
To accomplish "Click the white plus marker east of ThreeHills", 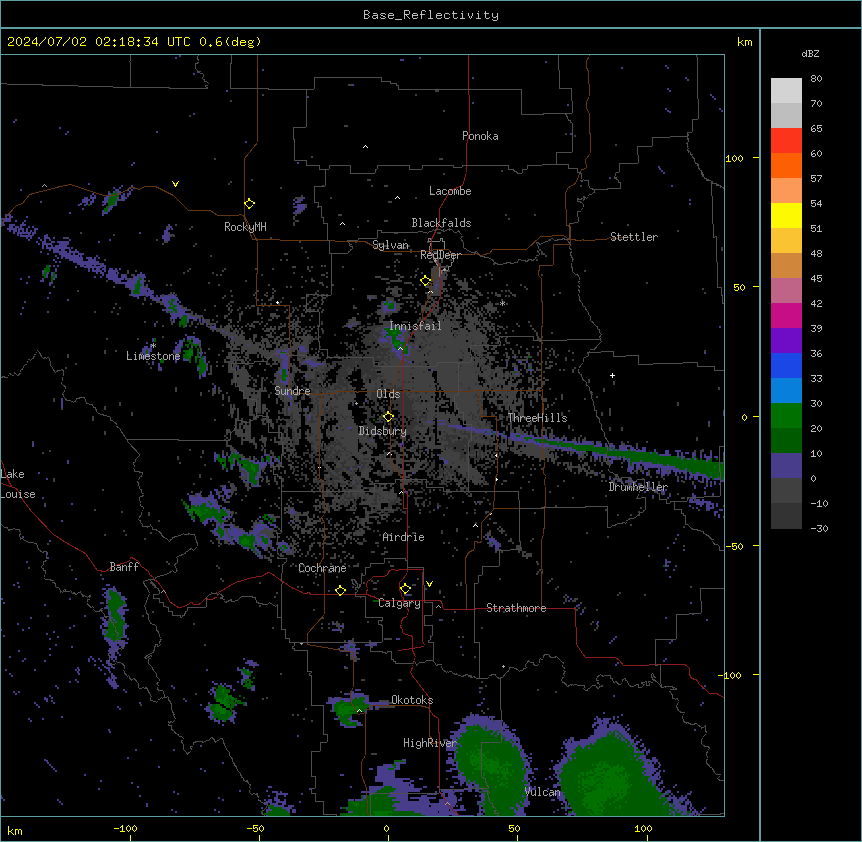I will [x=612, y=376].
